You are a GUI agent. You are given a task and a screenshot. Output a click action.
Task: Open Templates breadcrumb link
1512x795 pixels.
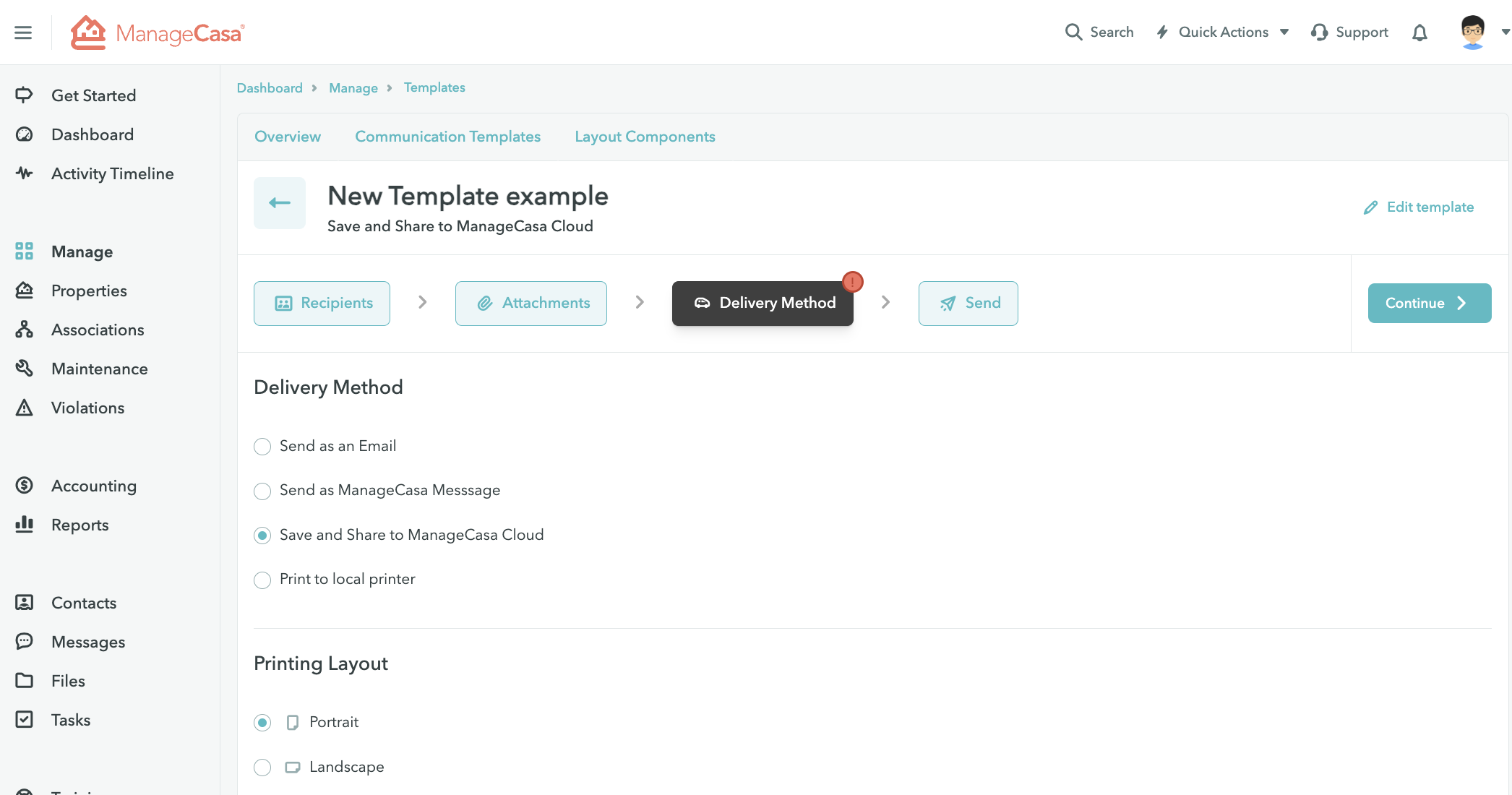[x=434, y=87]
